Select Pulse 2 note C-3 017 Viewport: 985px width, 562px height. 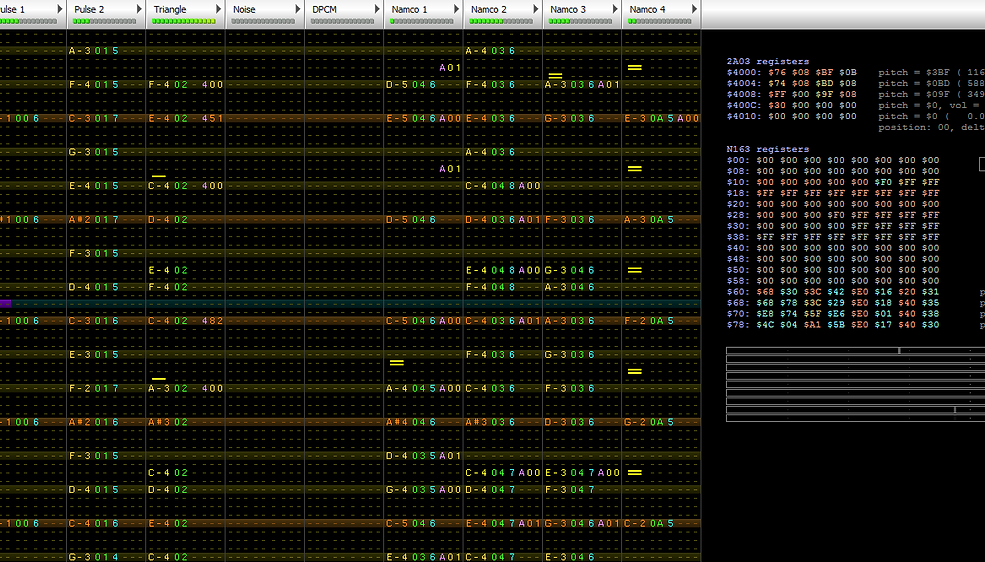click(94, 118)
